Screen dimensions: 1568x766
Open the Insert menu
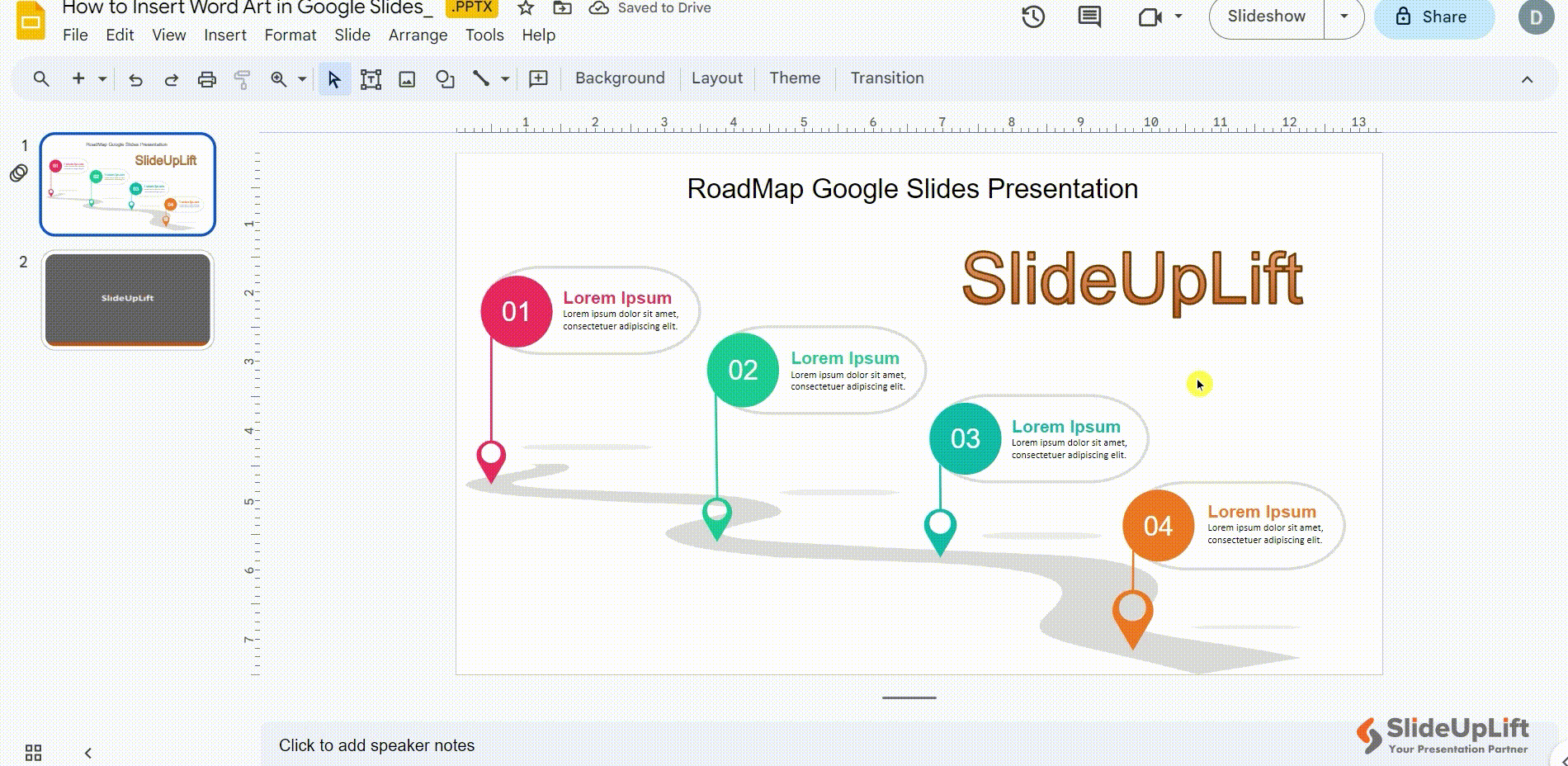pos(224,35)
